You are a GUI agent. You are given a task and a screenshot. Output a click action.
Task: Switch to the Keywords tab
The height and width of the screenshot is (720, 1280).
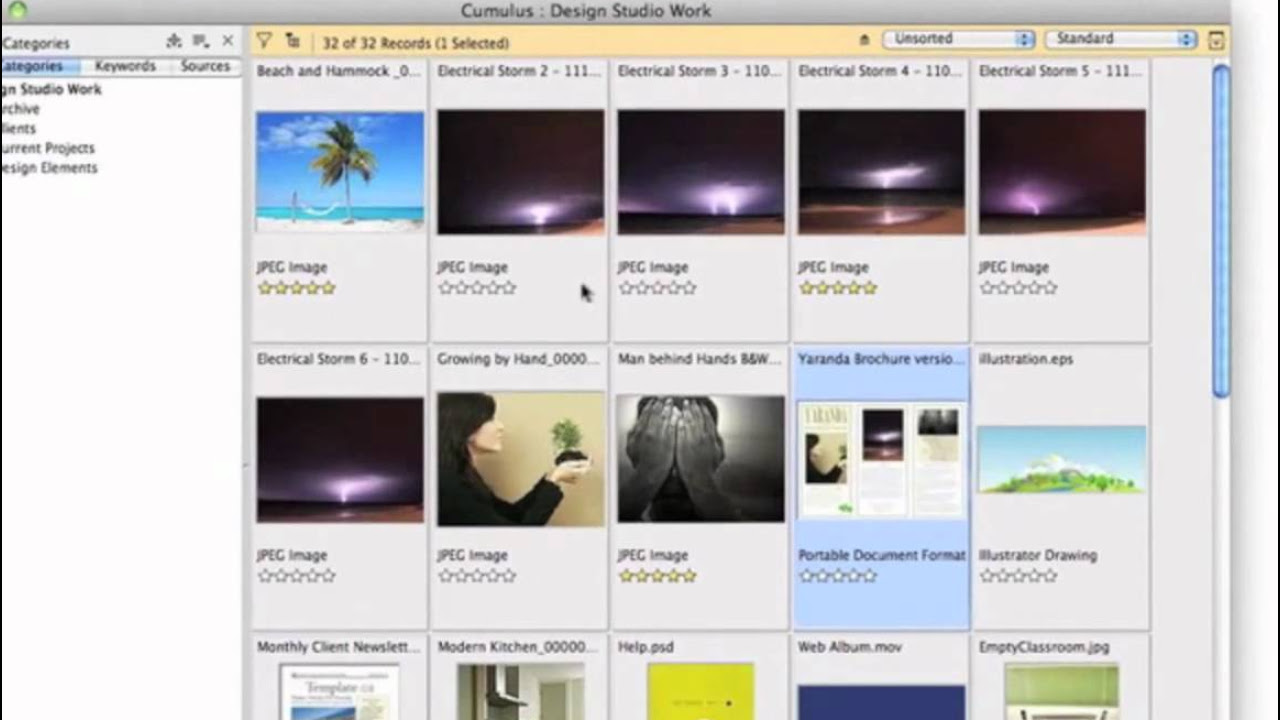tap(125, 66)
